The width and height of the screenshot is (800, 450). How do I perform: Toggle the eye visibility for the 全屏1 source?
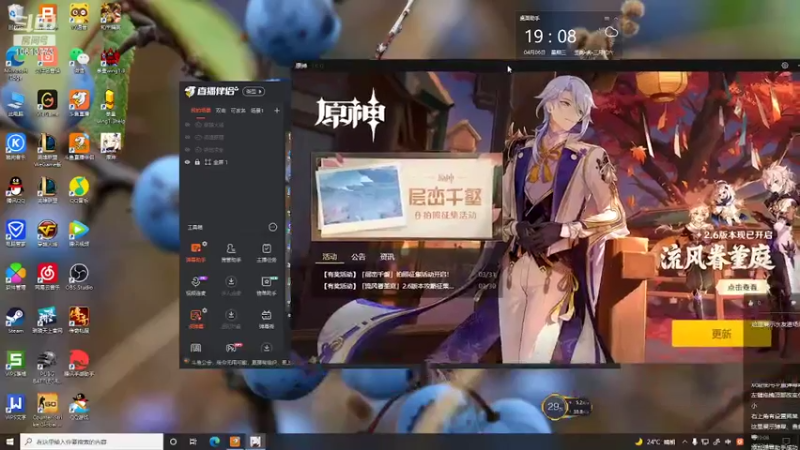(187, 162)
